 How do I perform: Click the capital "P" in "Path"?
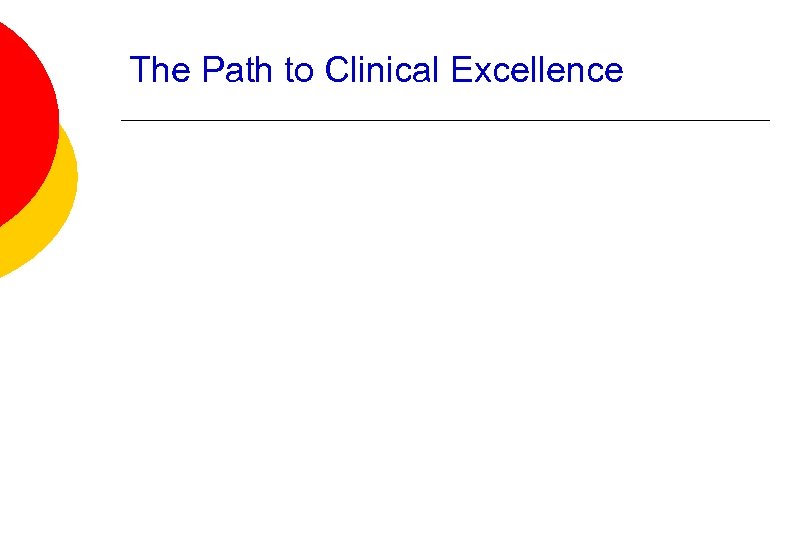pos(211,70)
